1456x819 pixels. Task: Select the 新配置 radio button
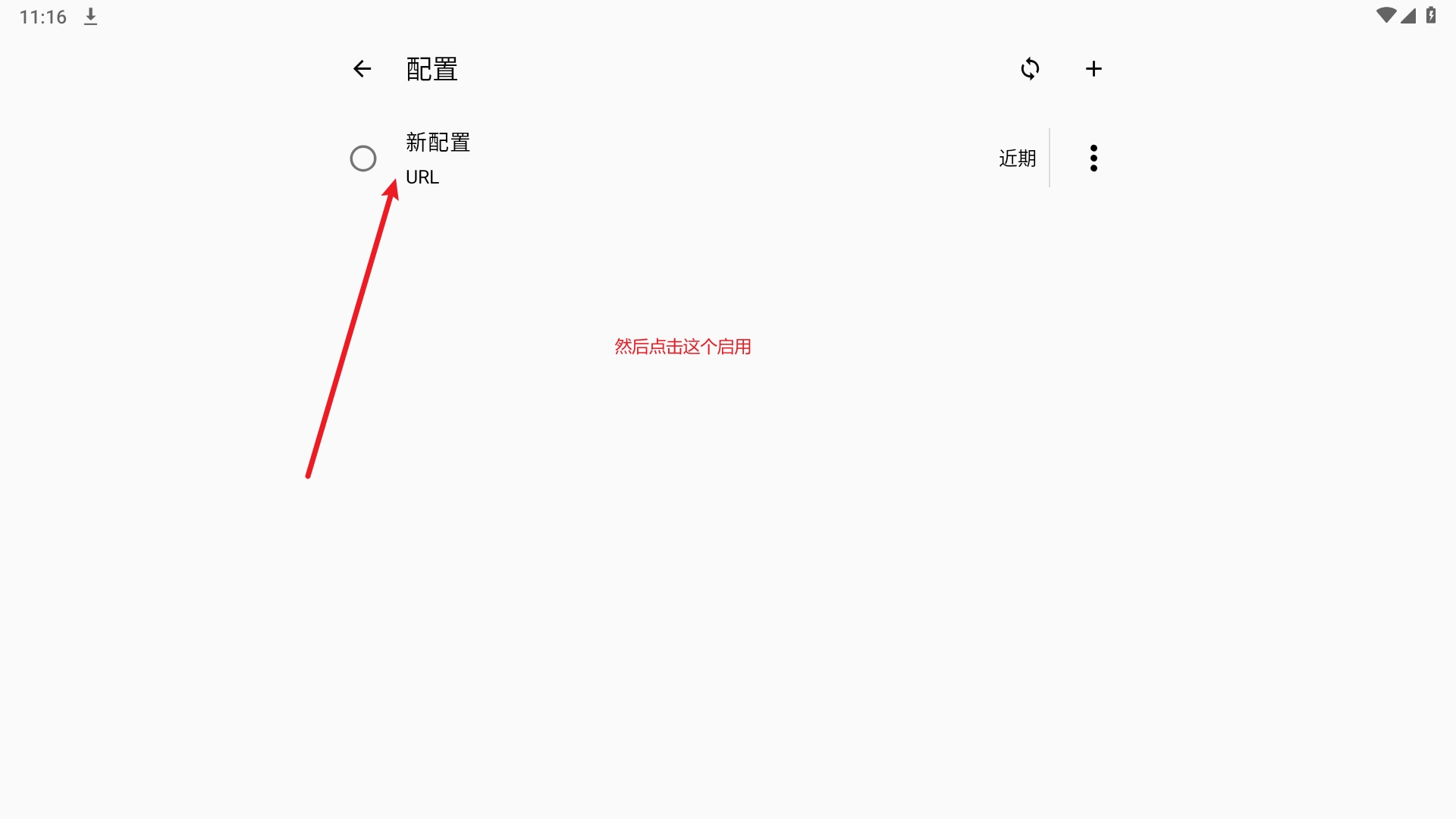pyautogui.click(x=363, y=158)
